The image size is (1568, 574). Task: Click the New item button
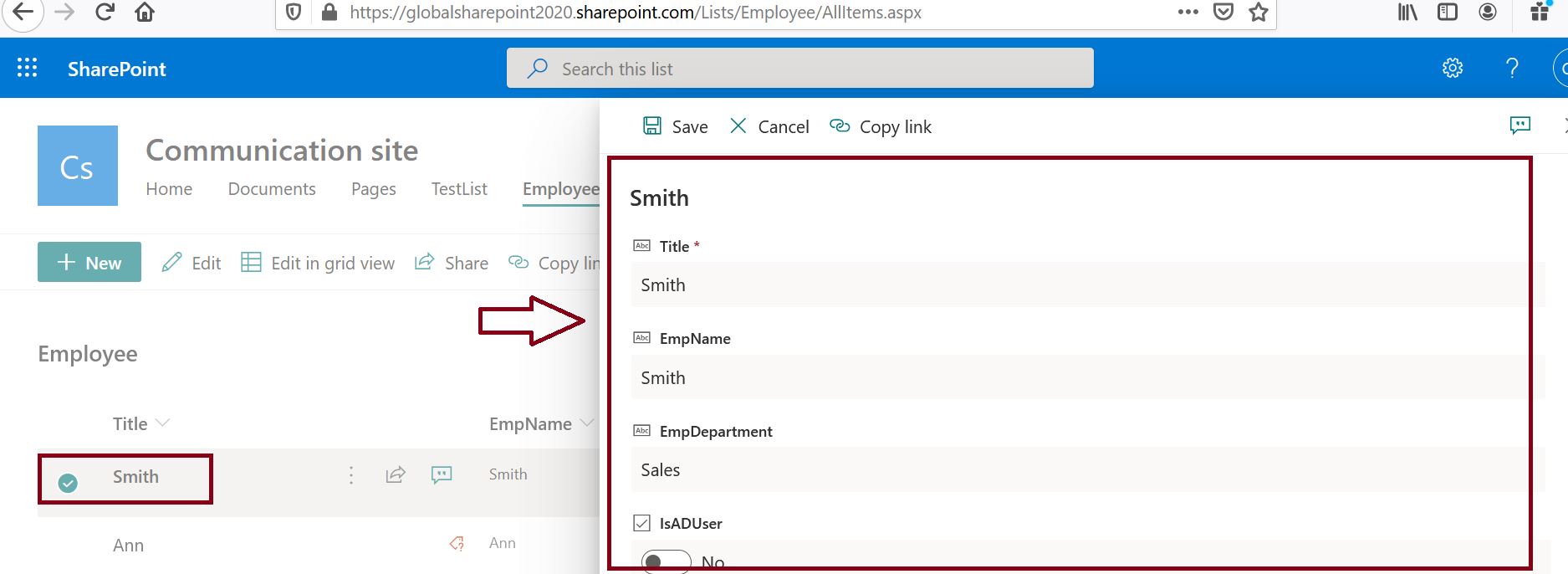pos(89,262)
